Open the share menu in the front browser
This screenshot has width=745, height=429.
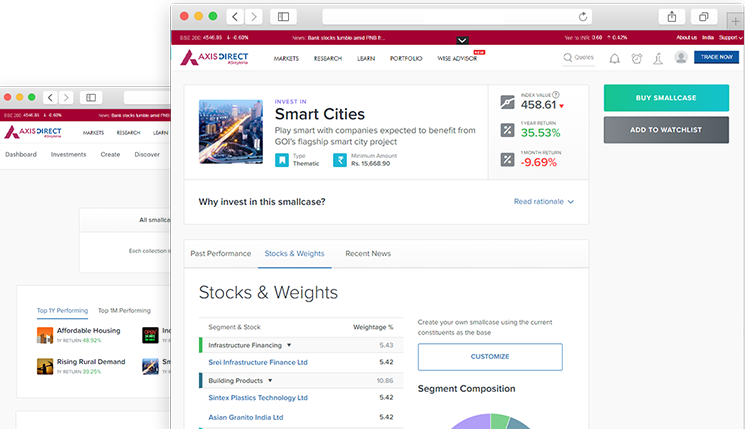(x=672, y=17)
